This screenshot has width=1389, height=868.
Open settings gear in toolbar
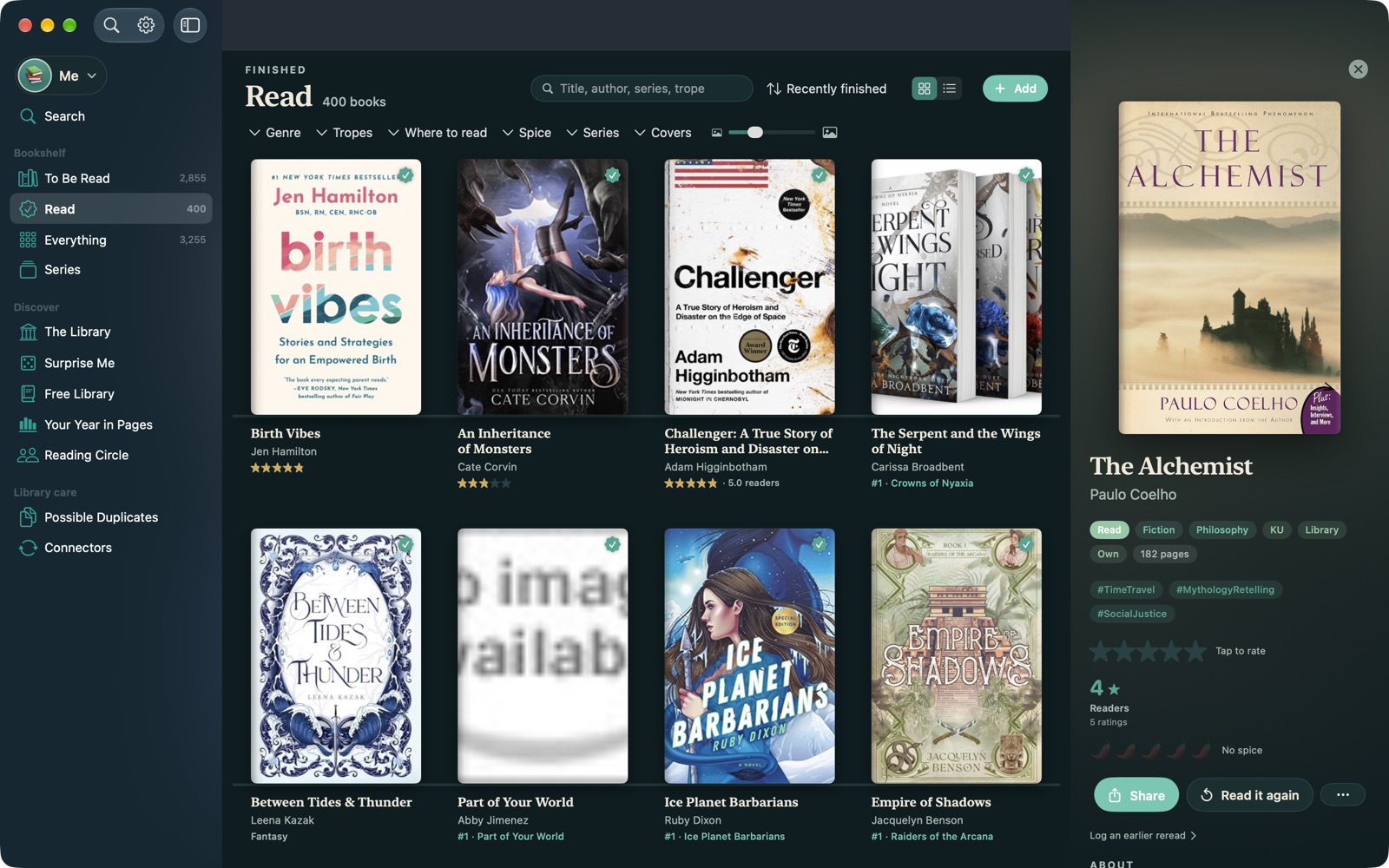point(146,25)
